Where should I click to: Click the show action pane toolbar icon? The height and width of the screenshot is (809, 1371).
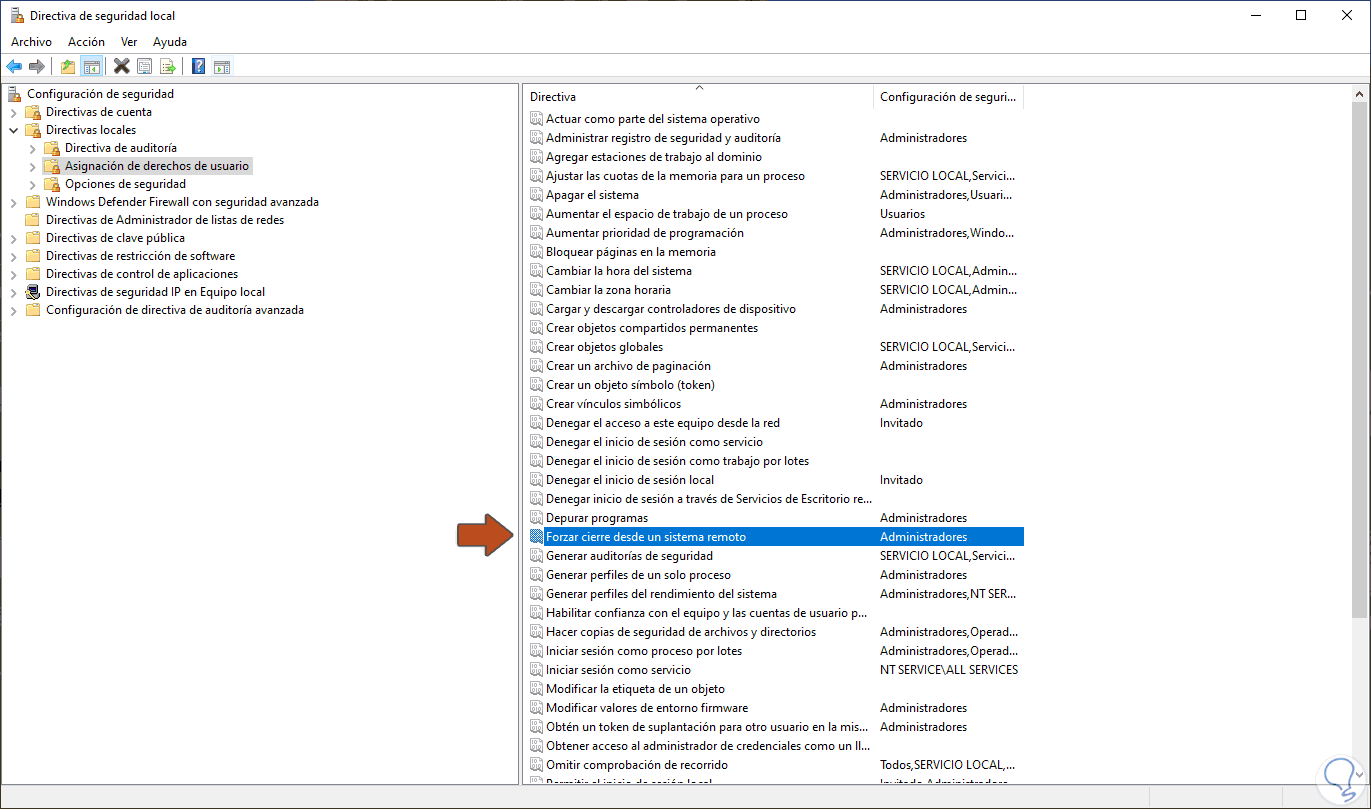pyautogui.click(x=221, y=66)
